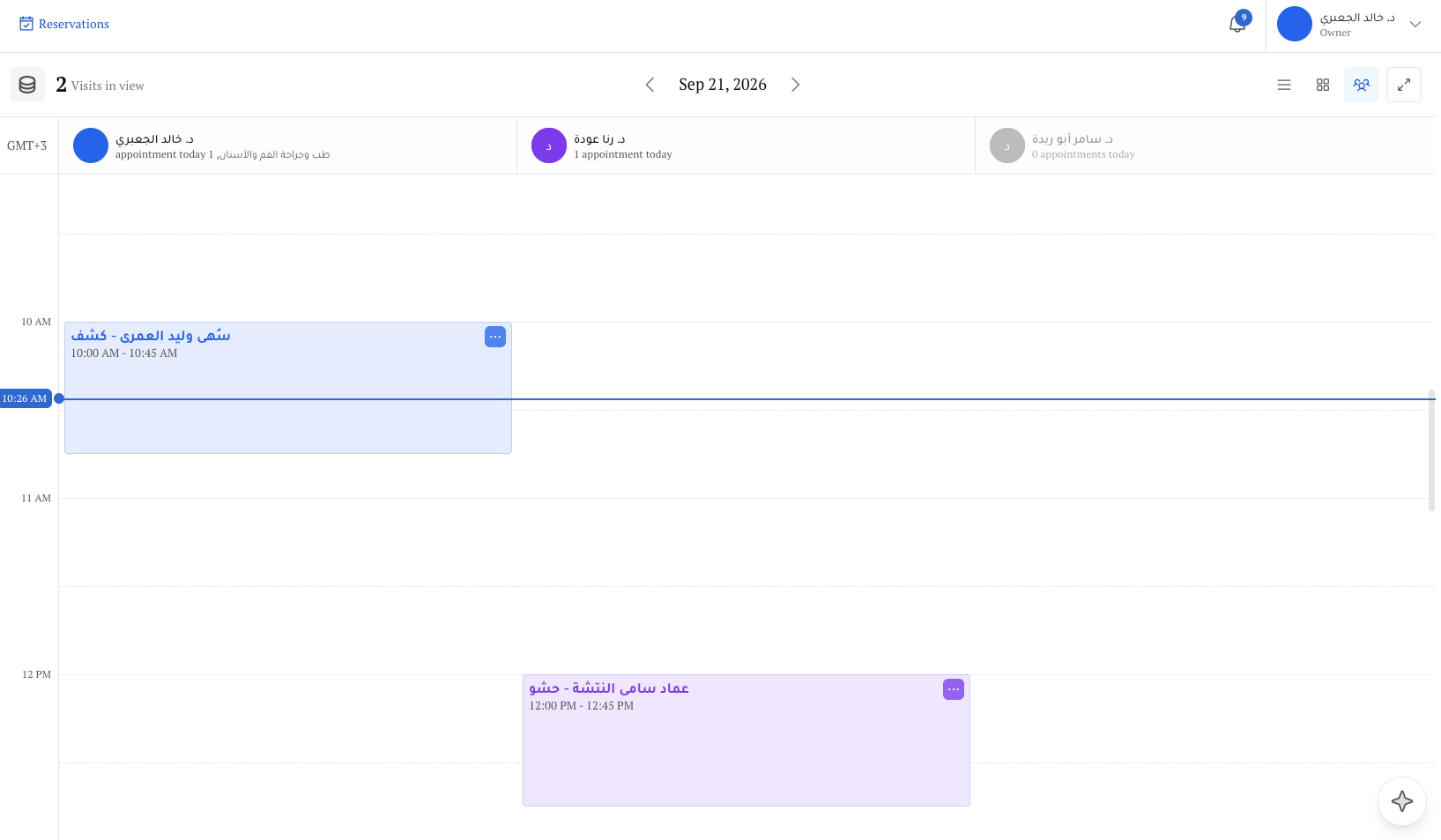Viewport: 1441px width, 840px height.
Task: Open options on 10:00 AM appointment
Action: 495,337
